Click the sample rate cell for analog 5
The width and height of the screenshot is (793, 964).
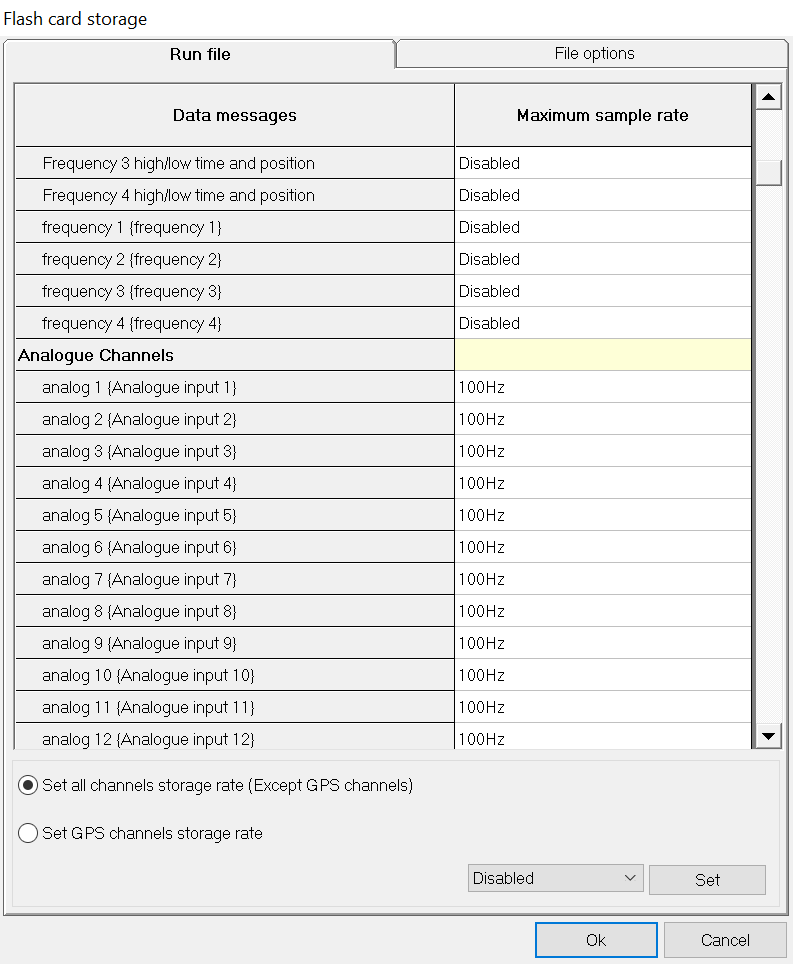[602, 515]
